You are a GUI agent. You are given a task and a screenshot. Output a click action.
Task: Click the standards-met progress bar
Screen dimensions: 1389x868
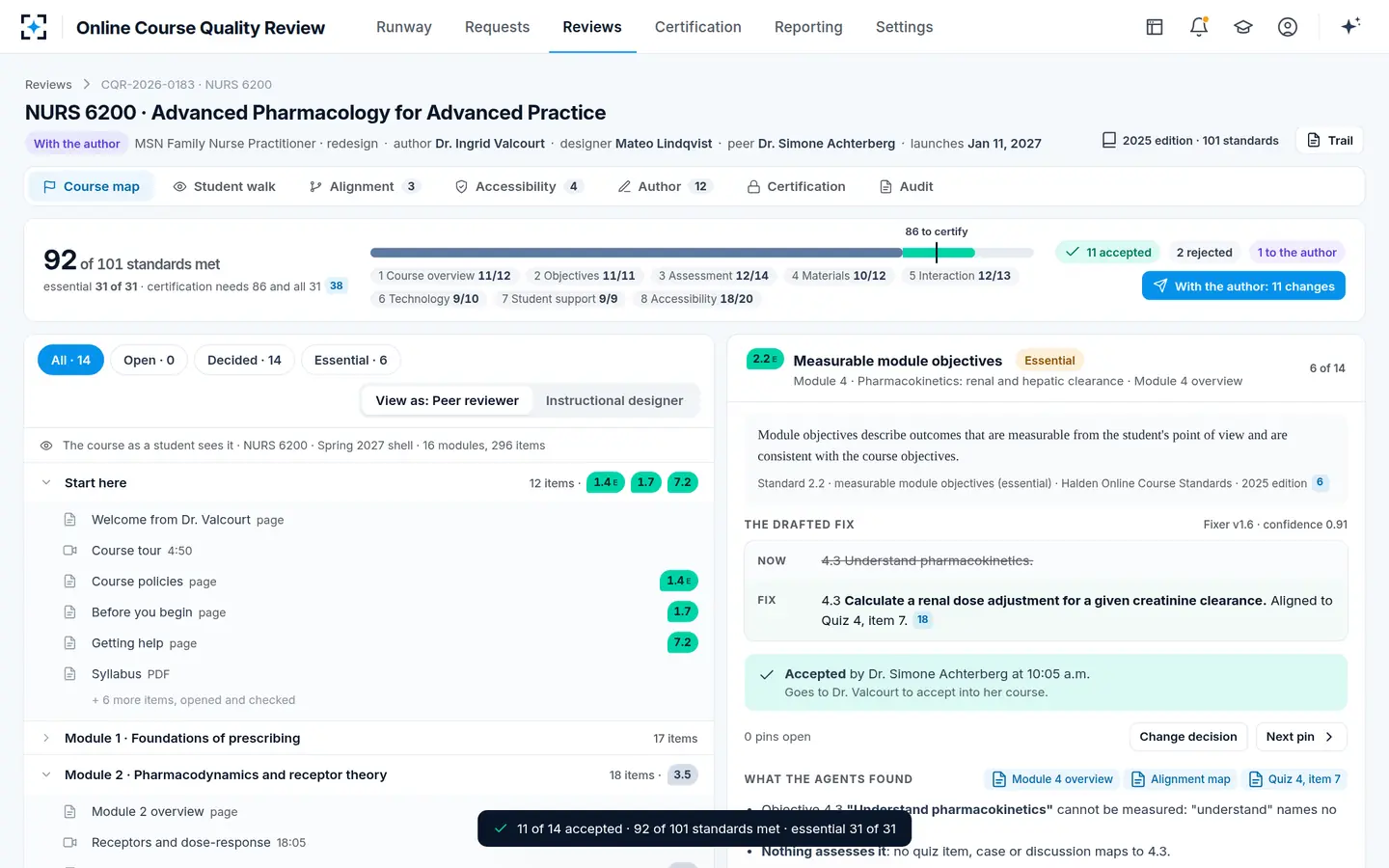point(701,253)
